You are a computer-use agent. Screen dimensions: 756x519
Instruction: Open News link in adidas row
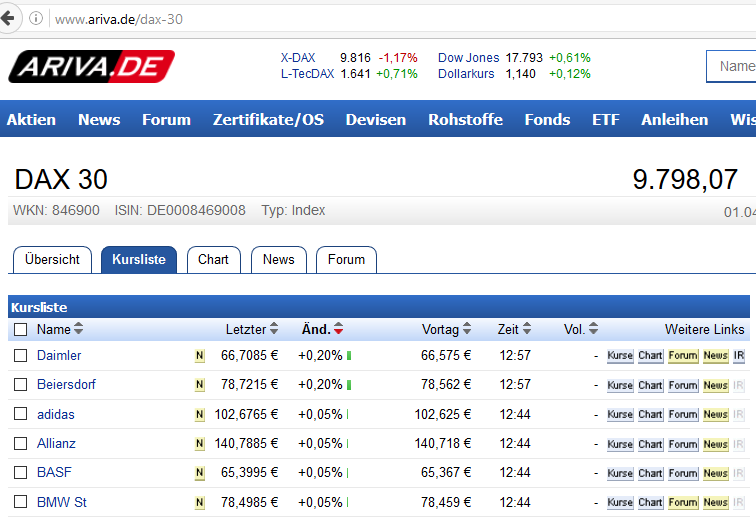tap(716, 415)
